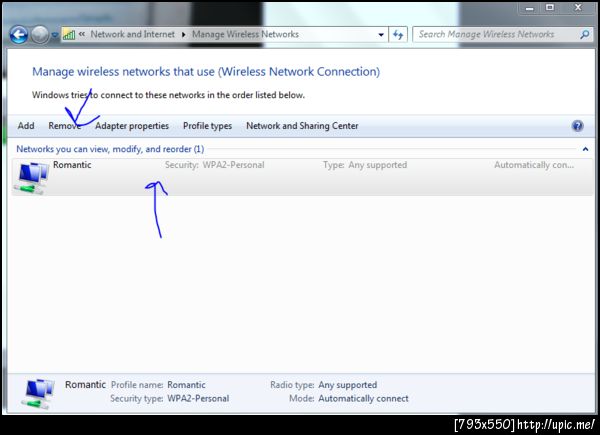Viewport: 600px width, 435px height.
Task: Select the Romantic network entry
Action: (x=302, y=177)
